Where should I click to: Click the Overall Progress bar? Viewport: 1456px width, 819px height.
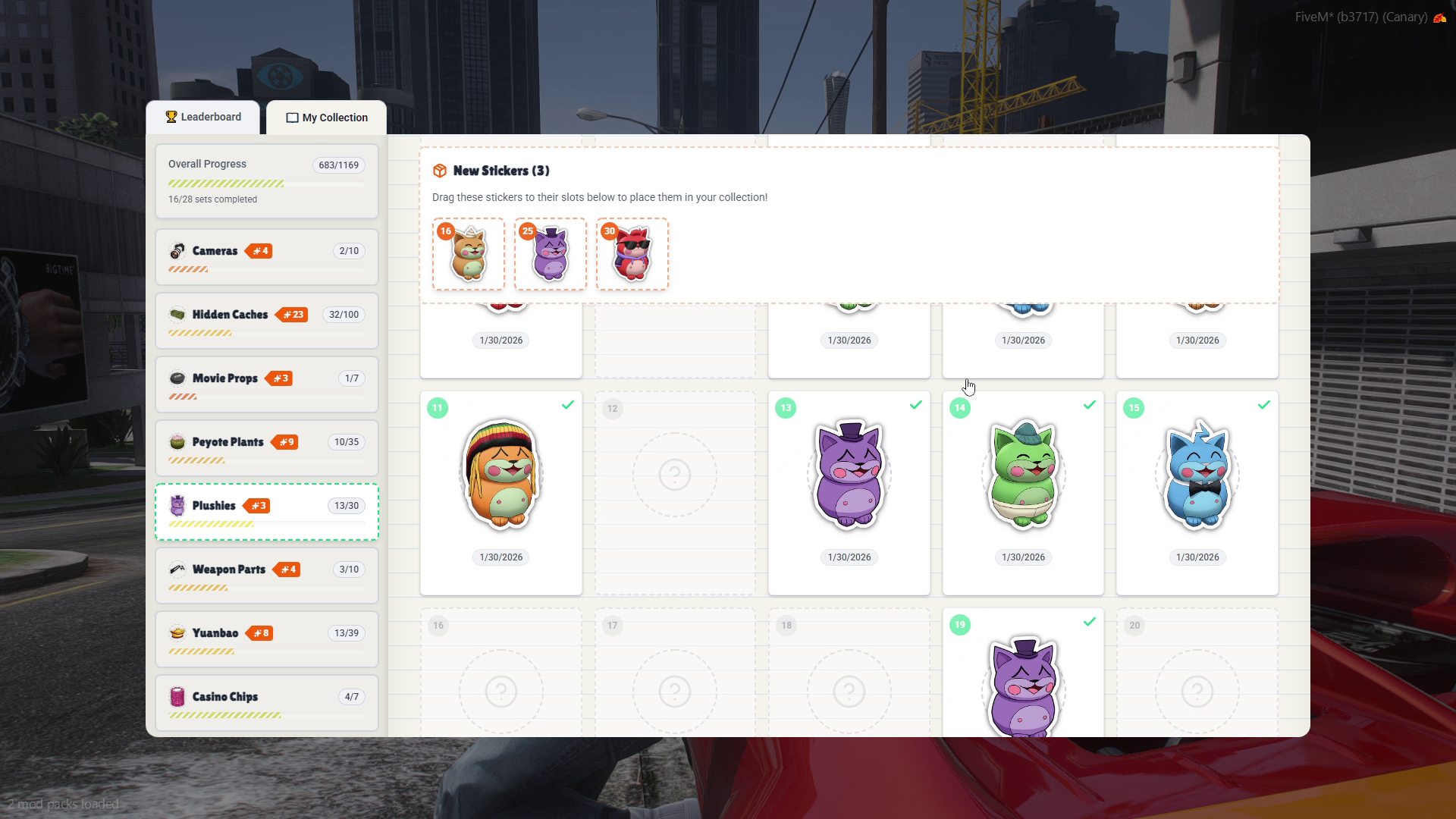[x=265, y=184]
